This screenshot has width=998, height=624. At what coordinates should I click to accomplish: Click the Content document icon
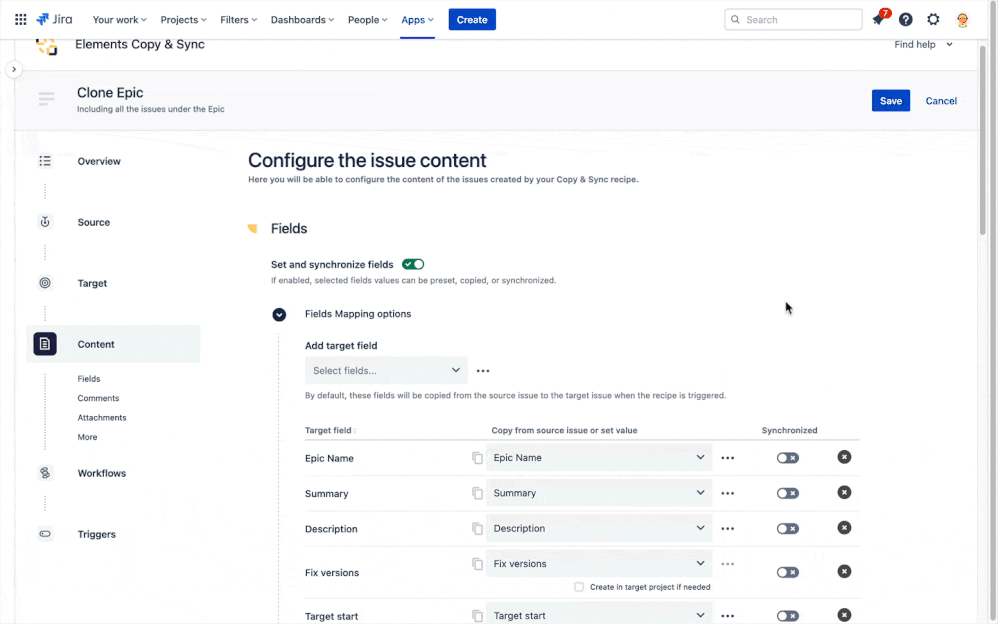point(45,344)
